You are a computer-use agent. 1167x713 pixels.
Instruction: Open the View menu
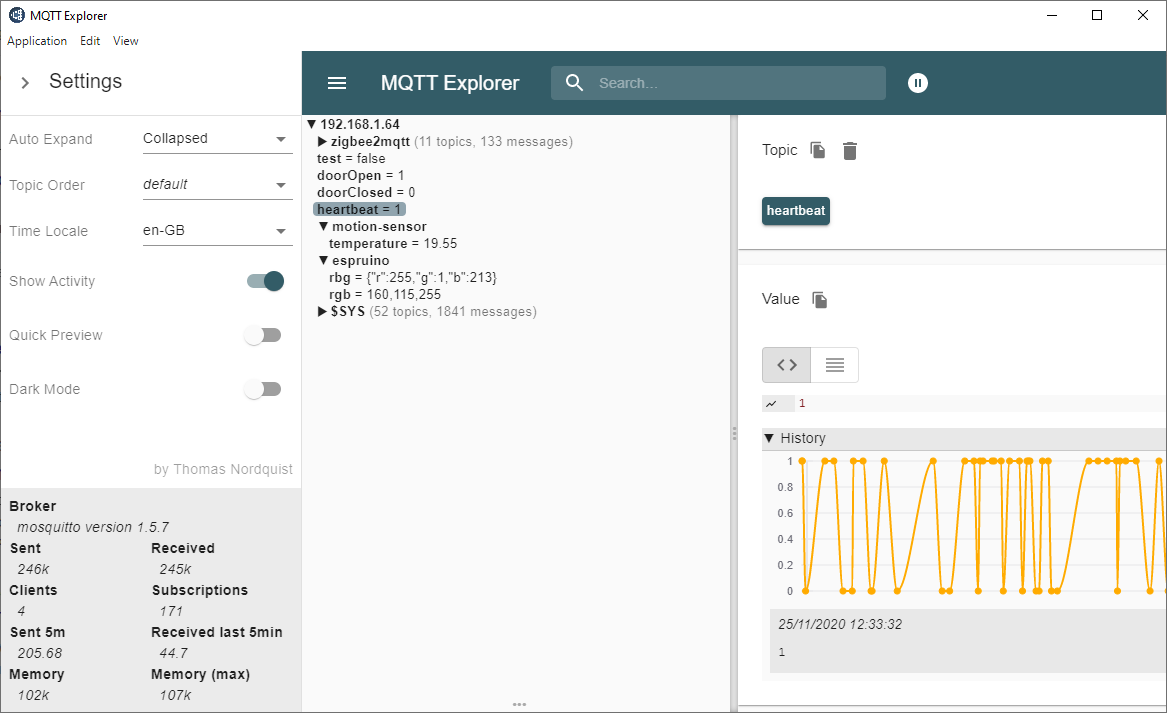[126, 41]
